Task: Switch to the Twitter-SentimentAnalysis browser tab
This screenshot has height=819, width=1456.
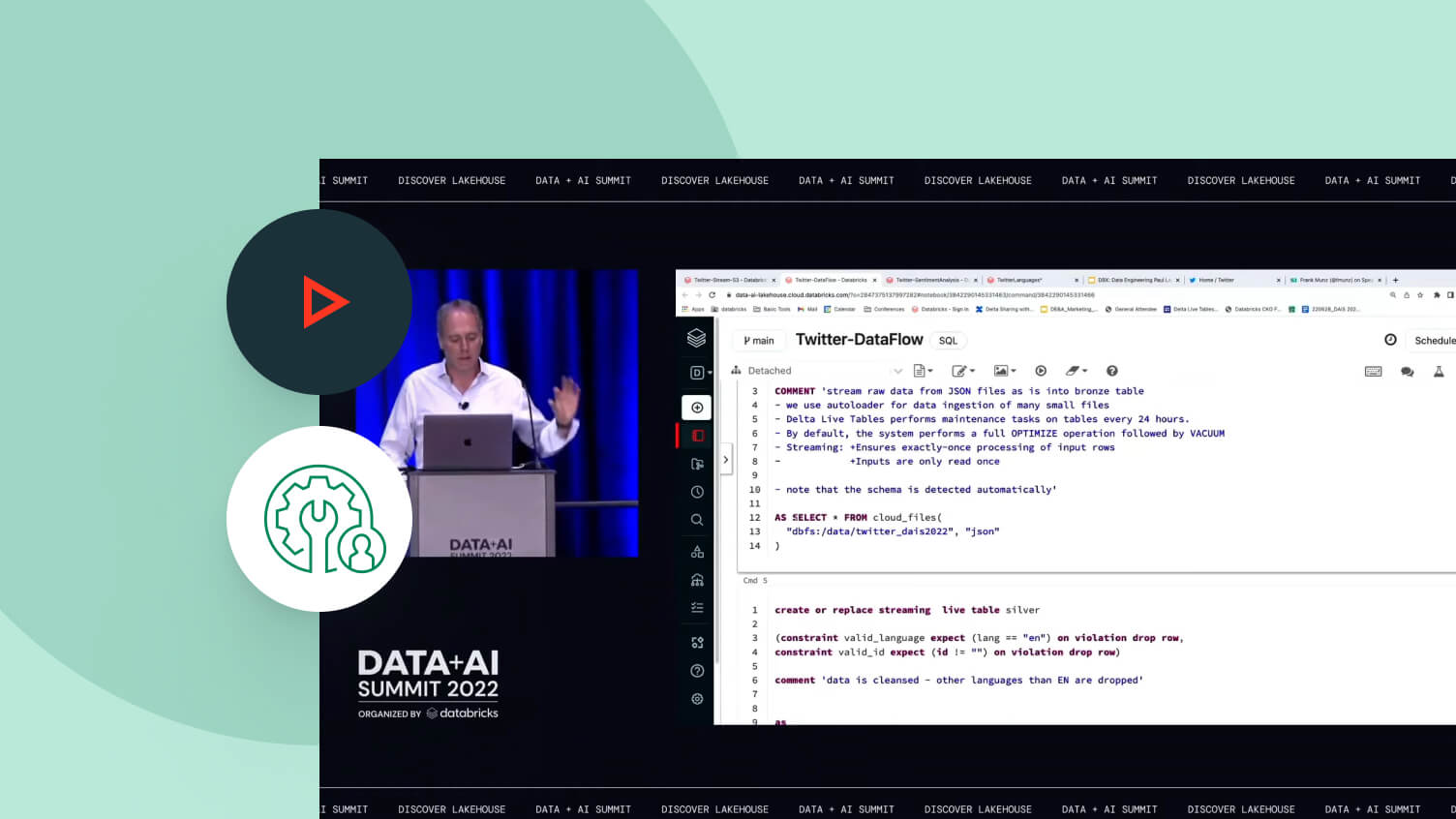Action: pyautogui.click(x=930, y=280)
